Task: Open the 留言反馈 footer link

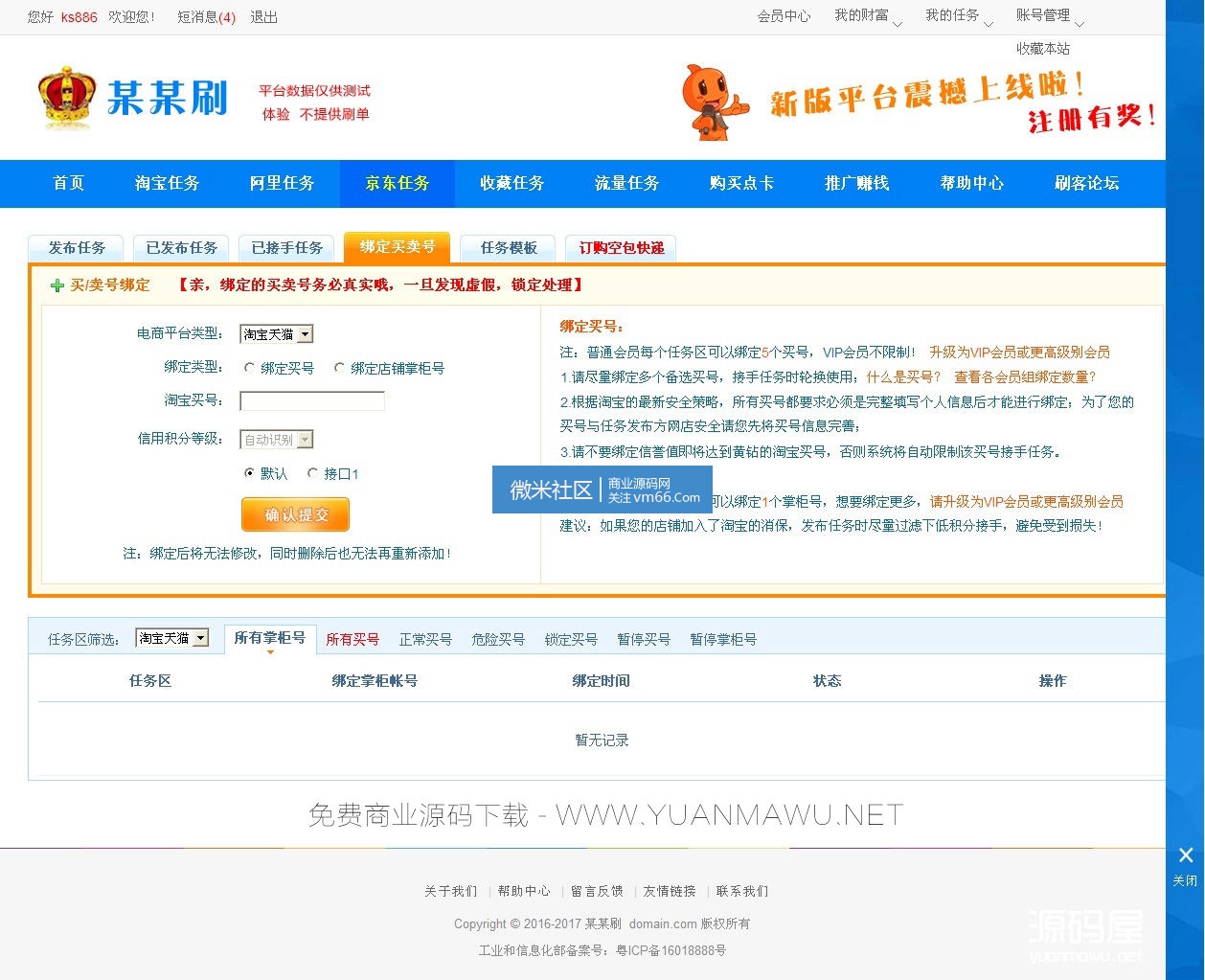Action: click(x=597, y=891)
